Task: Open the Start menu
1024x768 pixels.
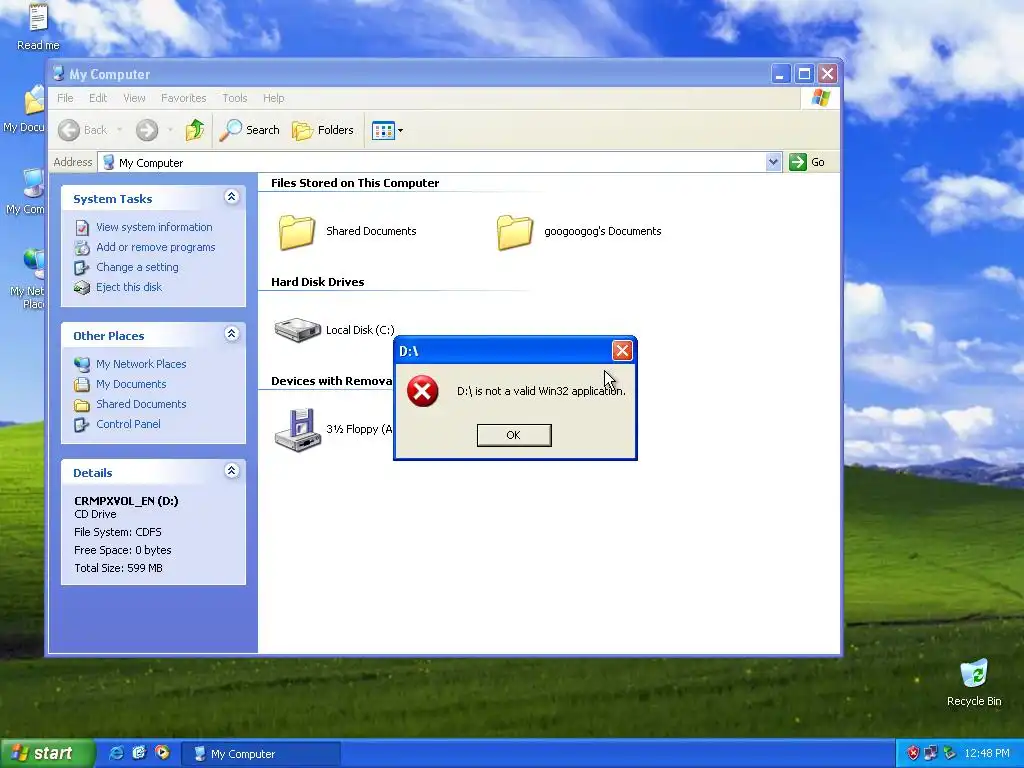Action: coord(47,753)
